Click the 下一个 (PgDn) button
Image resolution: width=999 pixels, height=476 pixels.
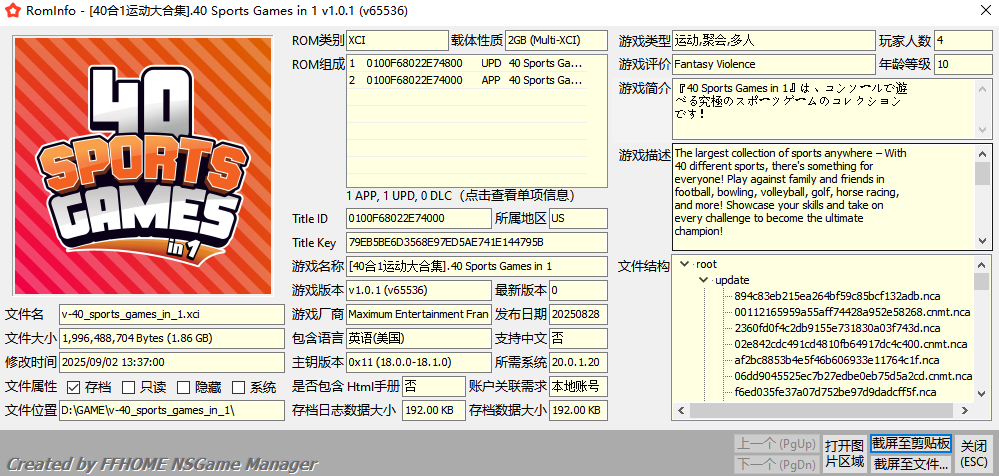pyautogui.click(x=775, y=463)
